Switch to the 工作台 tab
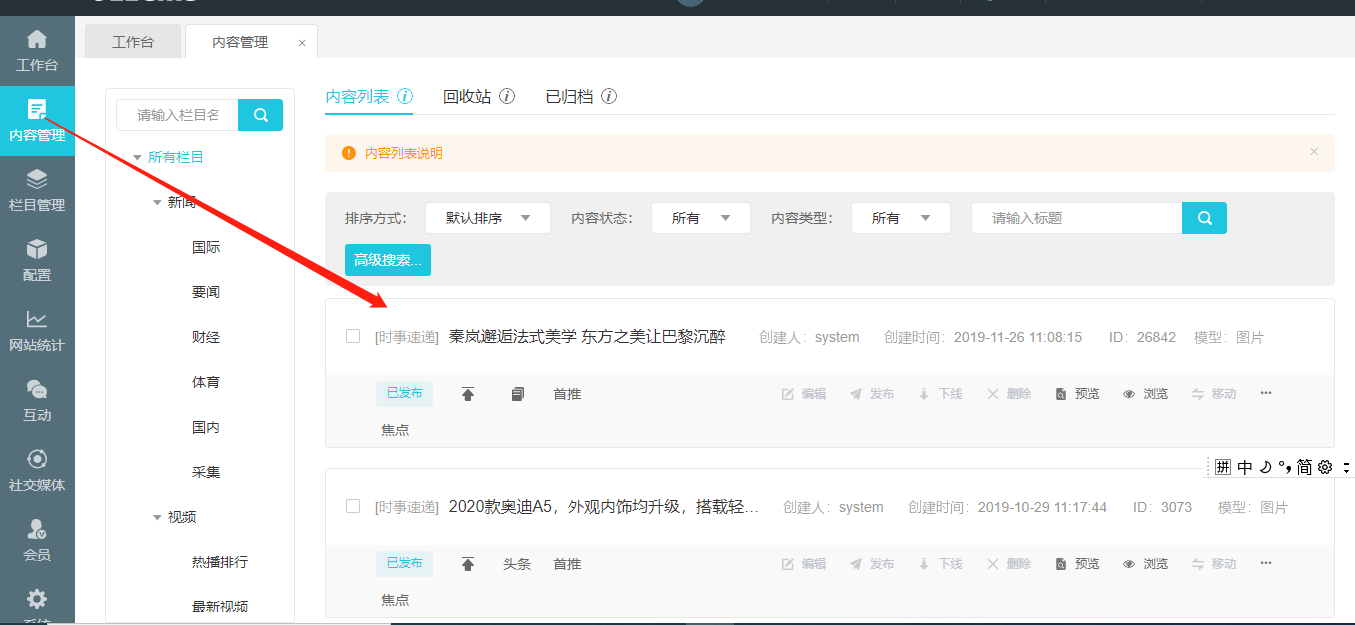The width and height of the screenshot is (1355, 625). 133,42
